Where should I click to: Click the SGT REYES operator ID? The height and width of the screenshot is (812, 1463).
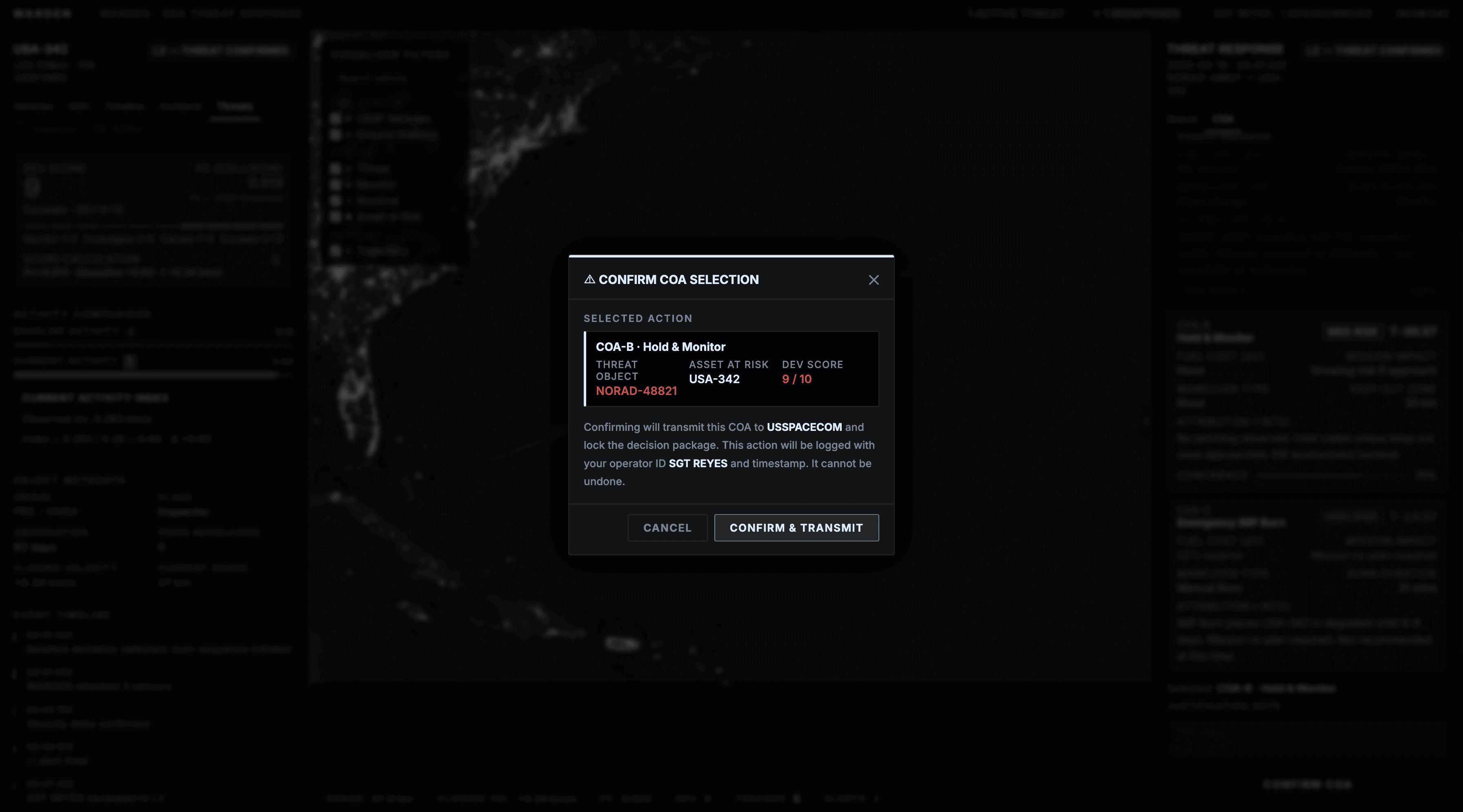[x=698, y=464]
